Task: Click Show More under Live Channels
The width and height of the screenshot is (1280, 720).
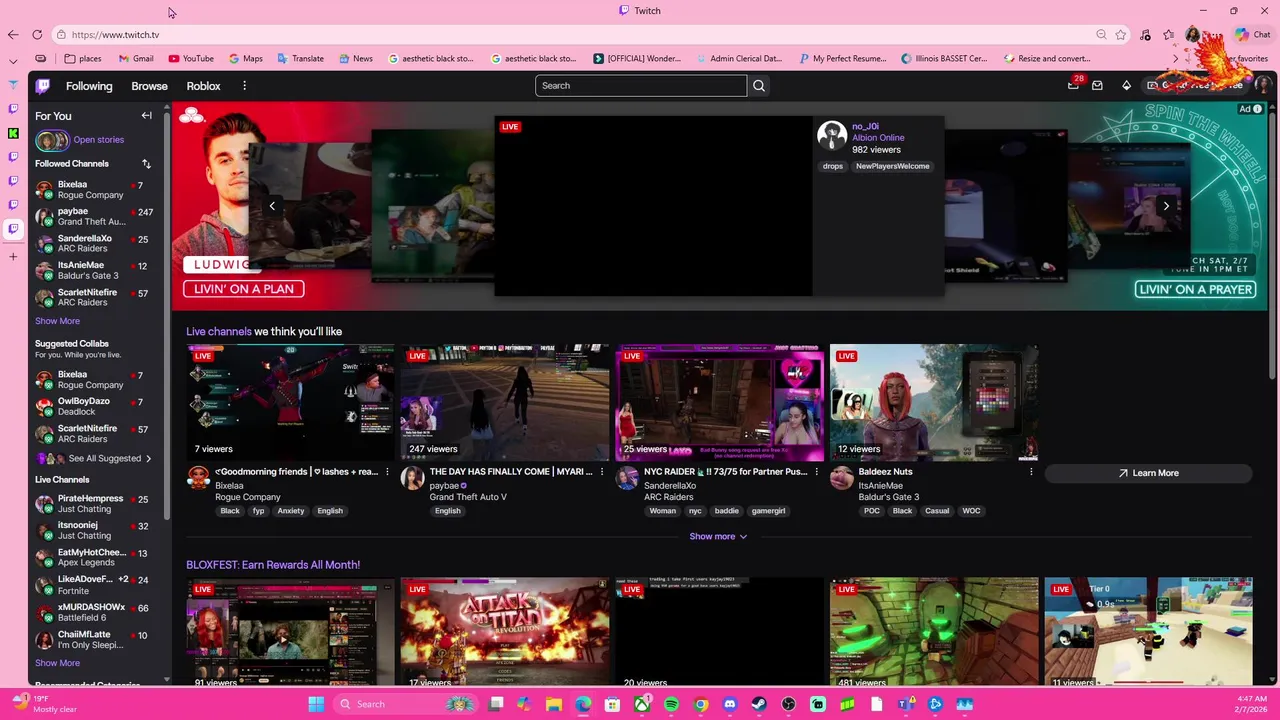Action: (x=57, y=663)
